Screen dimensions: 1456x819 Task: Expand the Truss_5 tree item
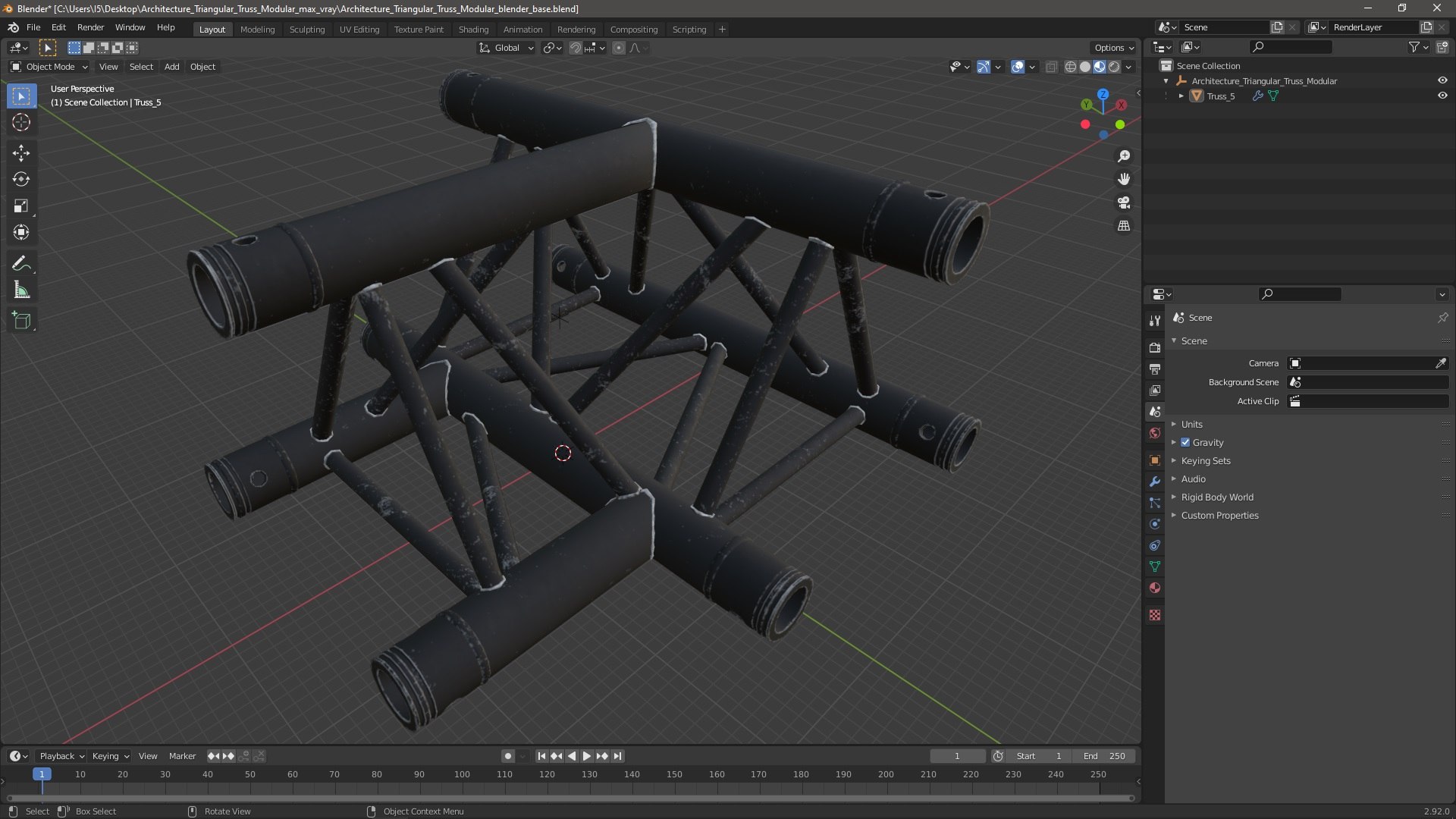pos(1181,96)
